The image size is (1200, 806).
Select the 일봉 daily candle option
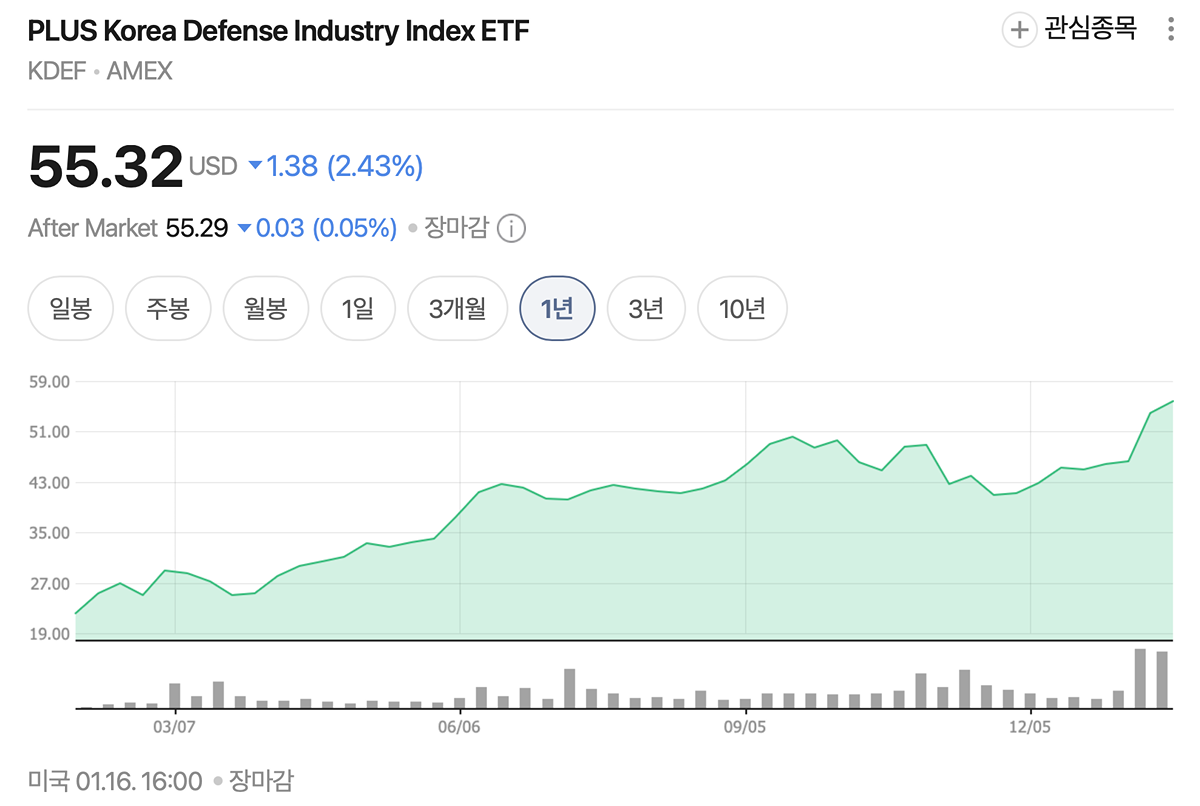(x=70, y=308)
